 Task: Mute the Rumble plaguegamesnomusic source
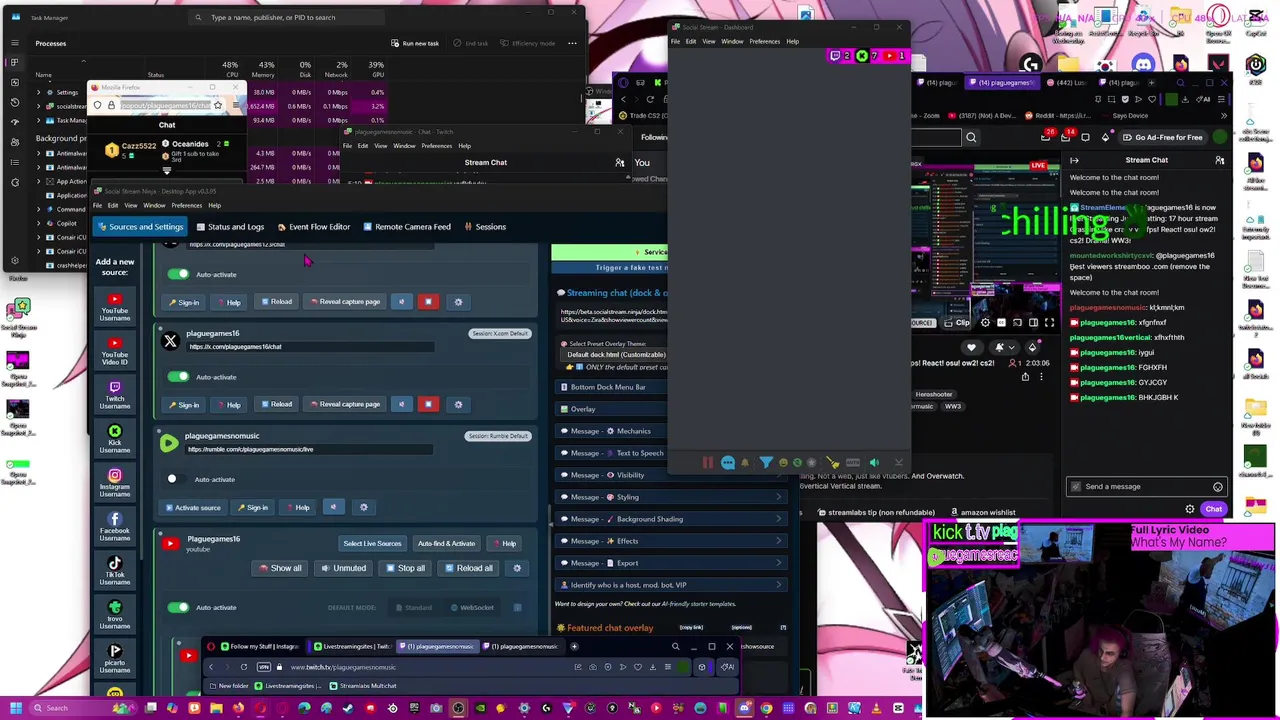pyautogui.click(x=333, y=507)
